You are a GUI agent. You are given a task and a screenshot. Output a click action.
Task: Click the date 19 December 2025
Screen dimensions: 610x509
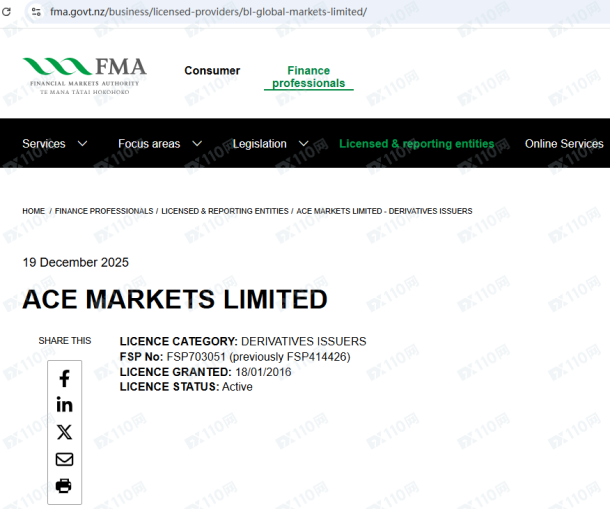(75, 262)
